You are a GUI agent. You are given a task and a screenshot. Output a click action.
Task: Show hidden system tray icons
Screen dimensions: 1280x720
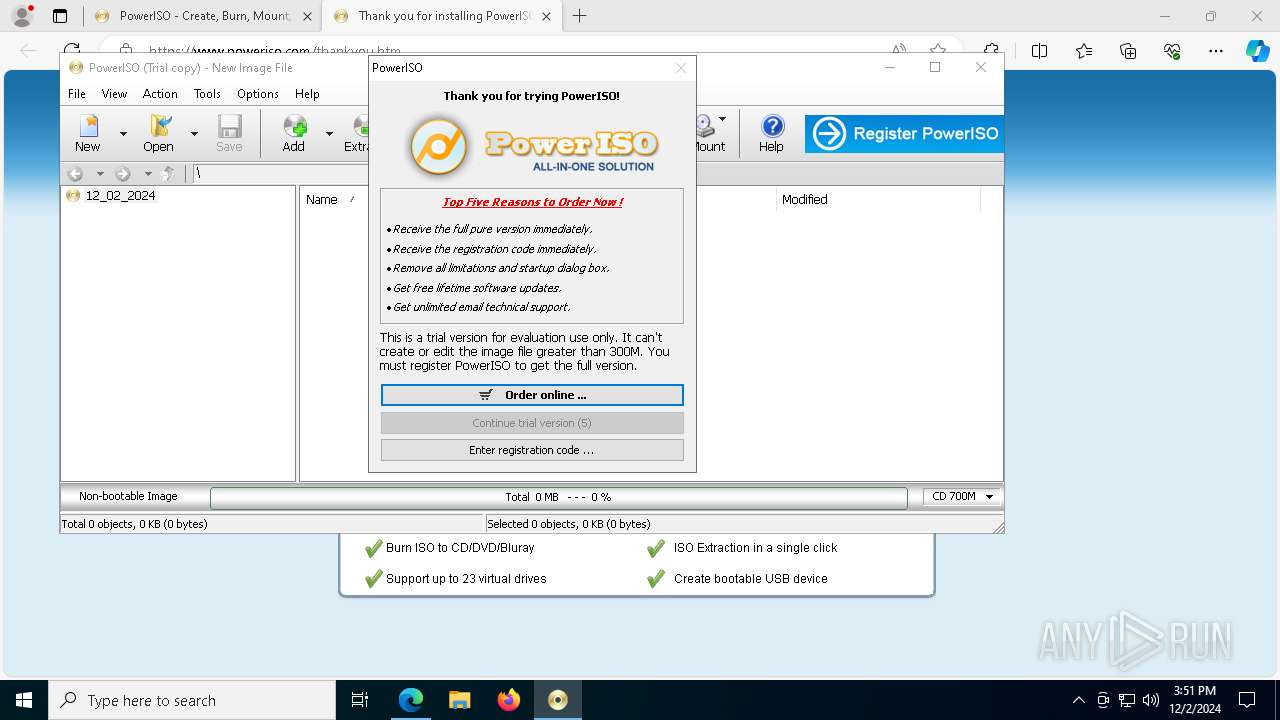click(1078, 700)
